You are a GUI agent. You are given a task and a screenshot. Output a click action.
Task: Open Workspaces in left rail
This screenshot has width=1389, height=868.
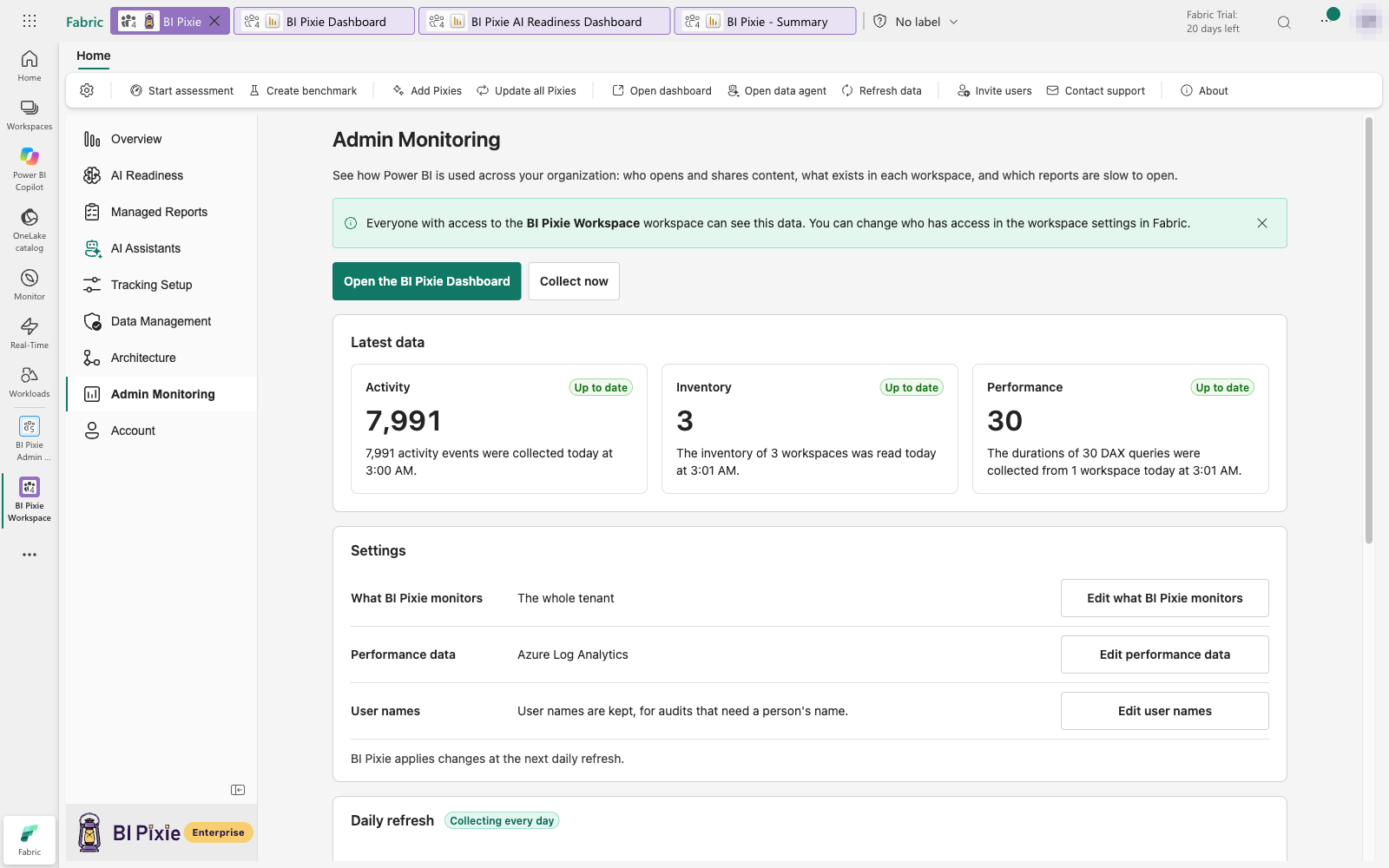(x=30, y=115)
